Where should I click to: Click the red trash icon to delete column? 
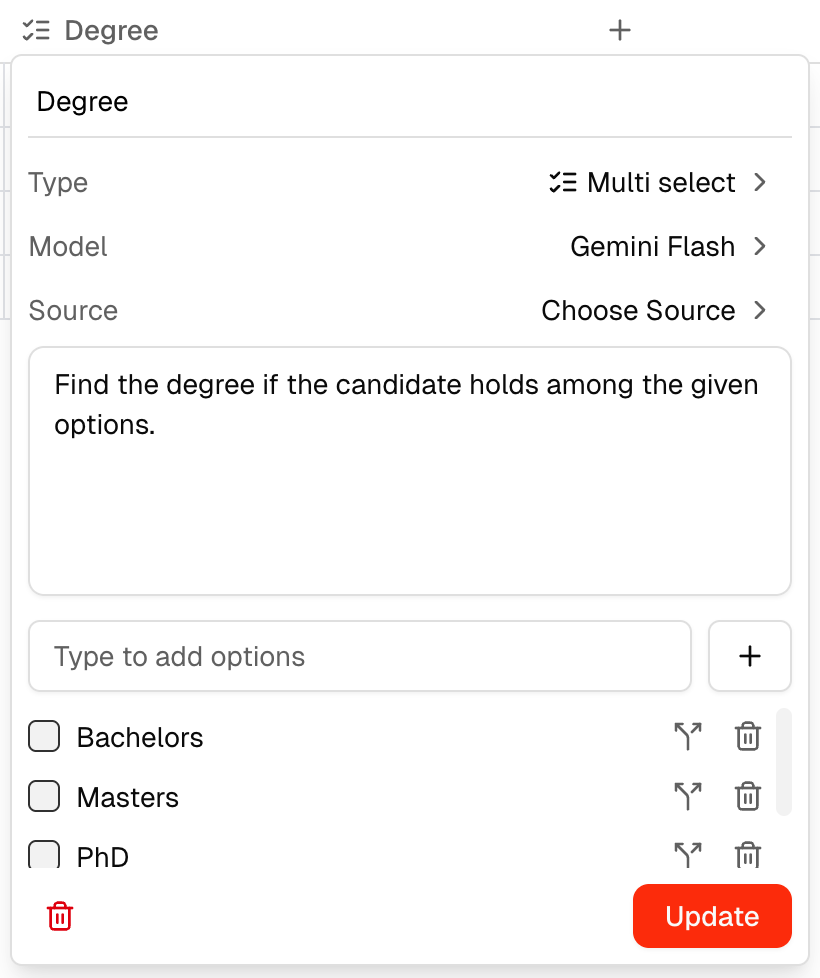[60, 916]
